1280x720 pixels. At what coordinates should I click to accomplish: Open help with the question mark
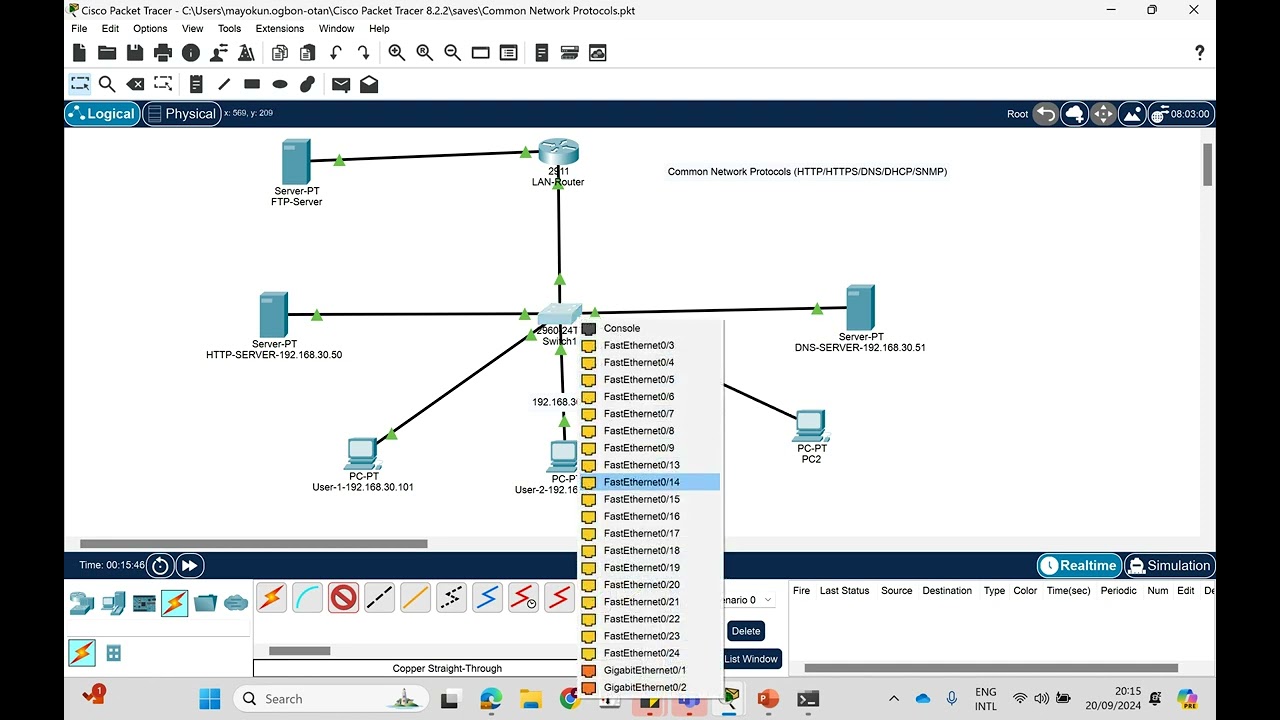(x=1199, y=53)
